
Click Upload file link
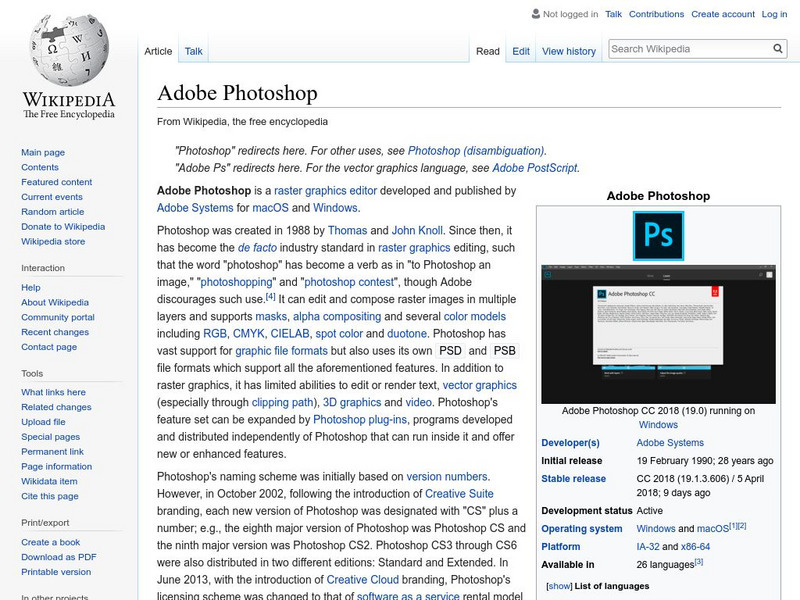(x=43, y=422)
